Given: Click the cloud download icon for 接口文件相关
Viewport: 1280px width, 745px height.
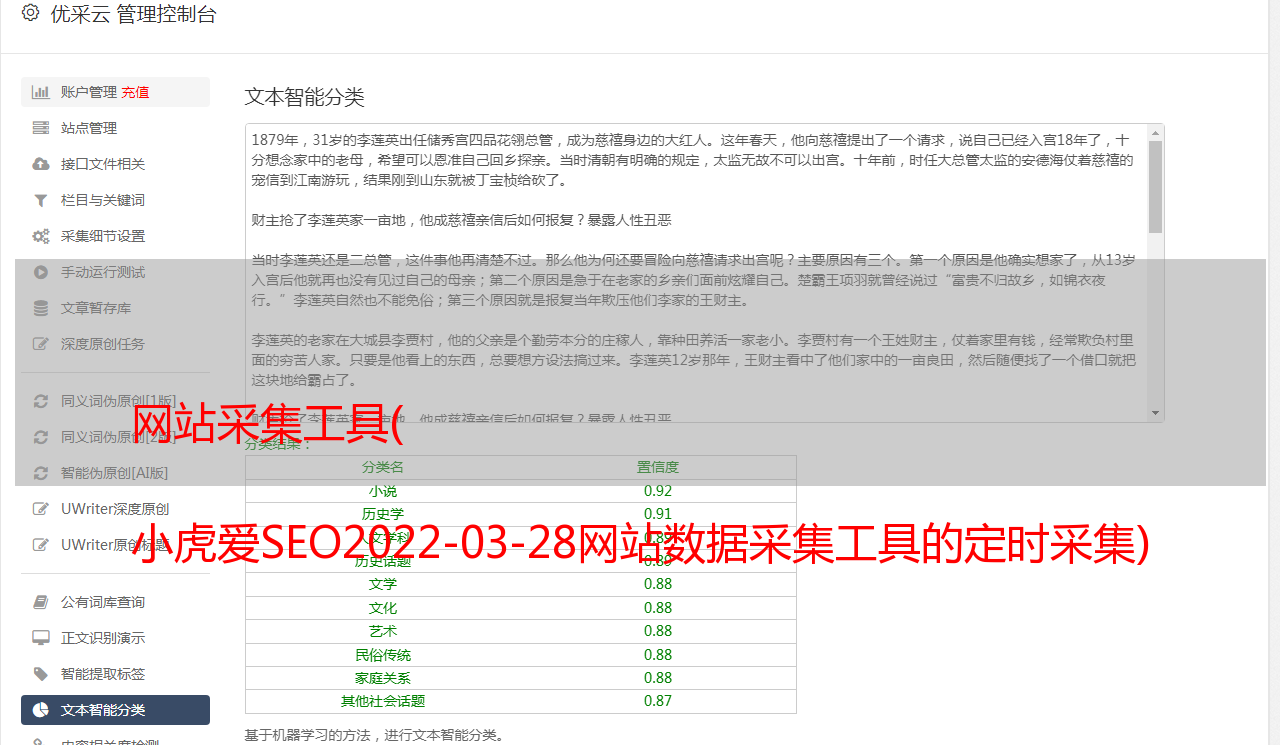Looking at the screenshot, I should click(x=41, y=164).
